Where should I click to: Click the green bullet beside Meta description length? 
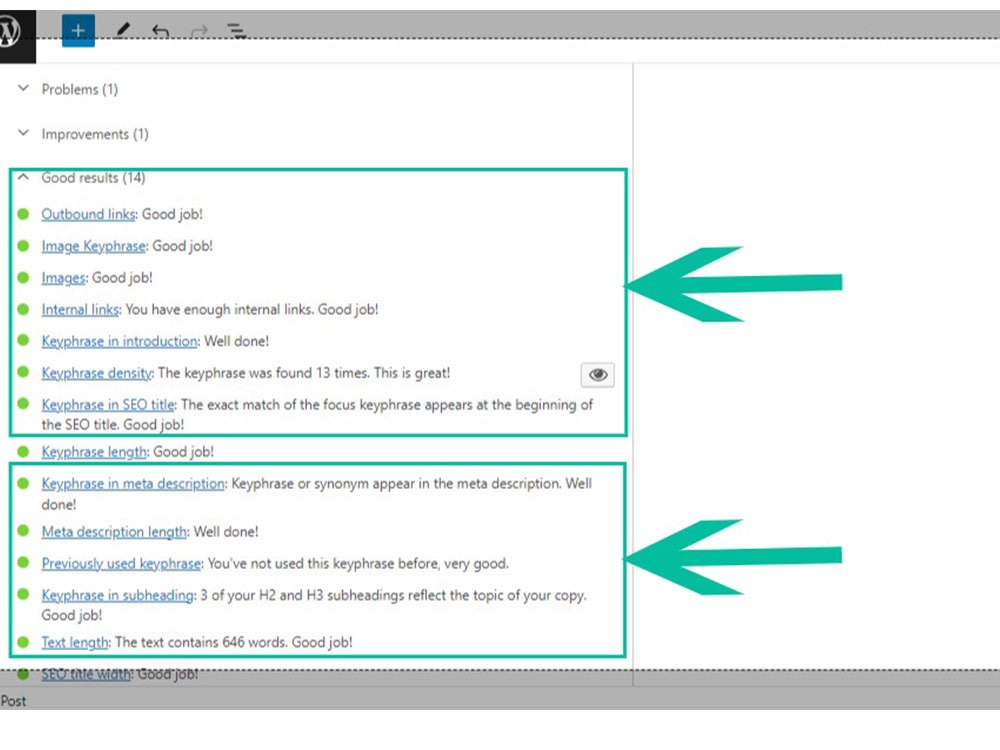point(24,531)
